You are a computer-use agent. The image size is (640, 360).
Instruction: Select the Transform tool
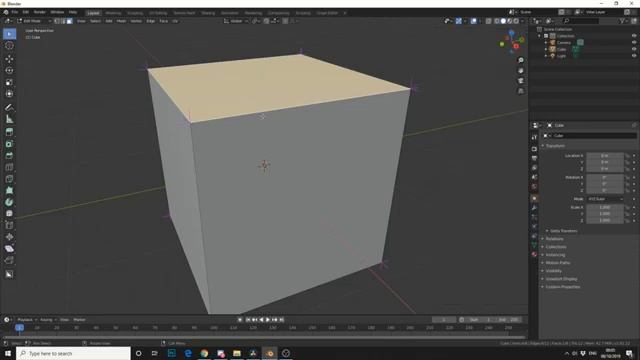click(x=9, y=94)
